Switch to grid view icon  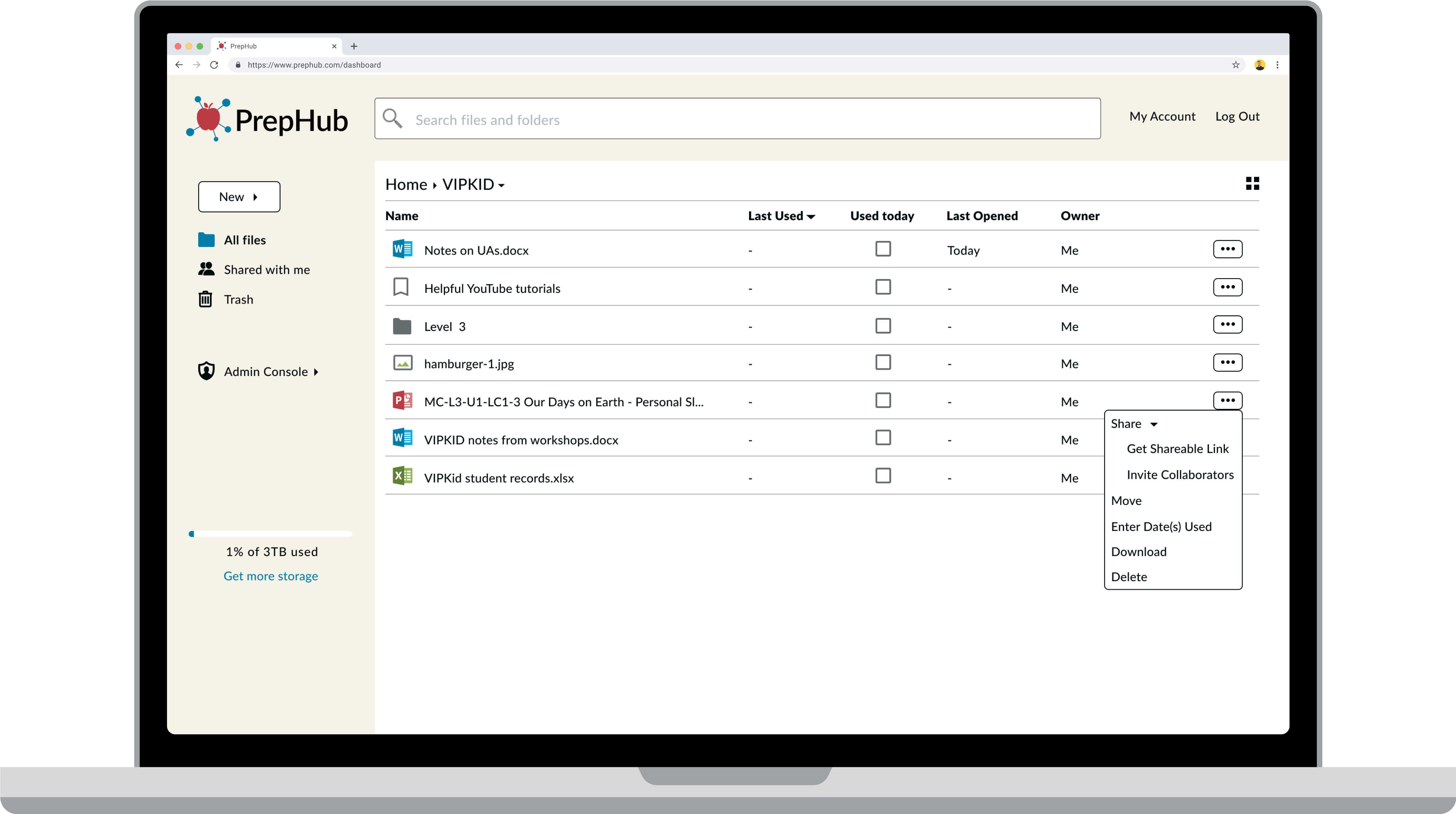click(x=1252, y=184)
